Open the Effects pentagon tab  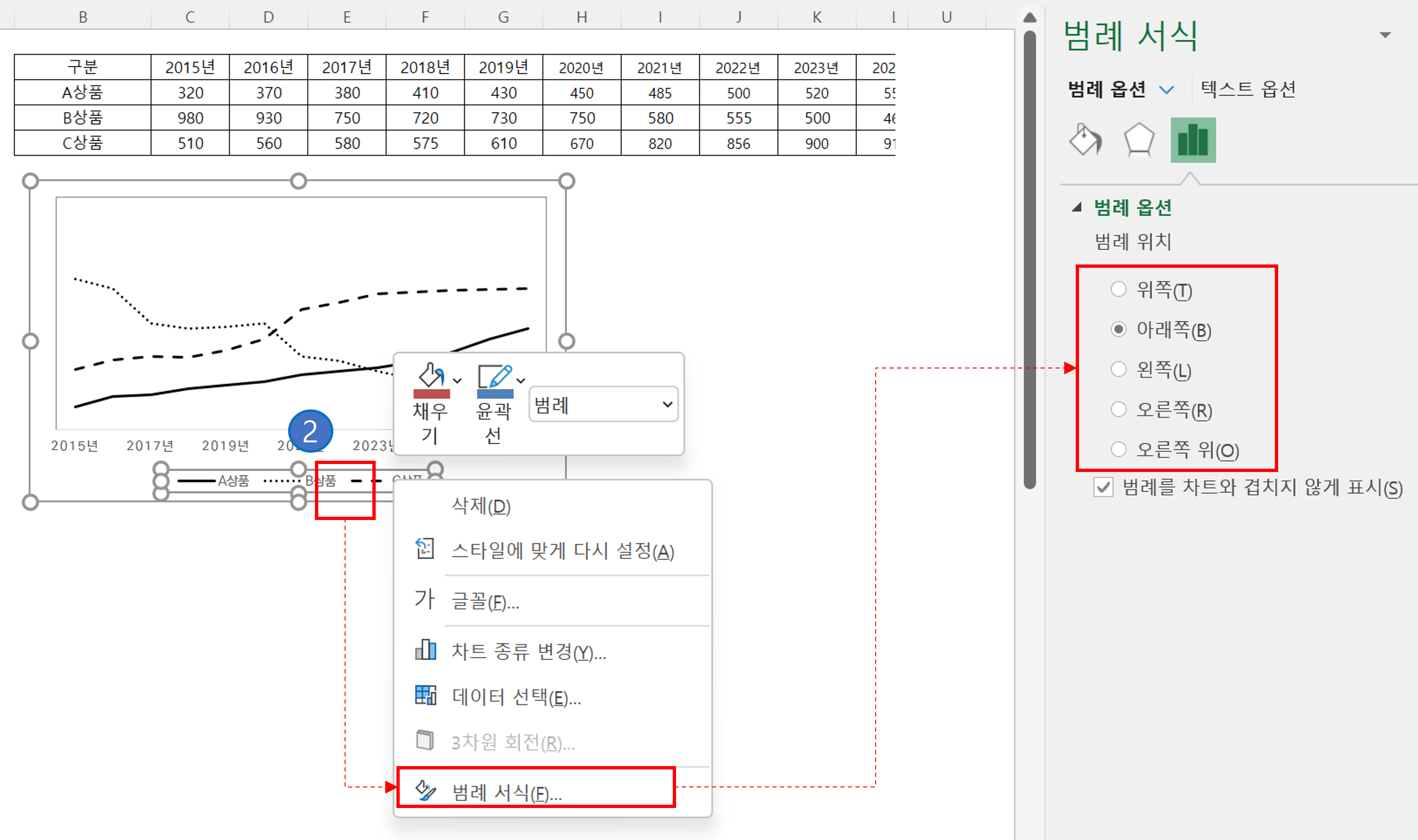tap(1138, 140)
